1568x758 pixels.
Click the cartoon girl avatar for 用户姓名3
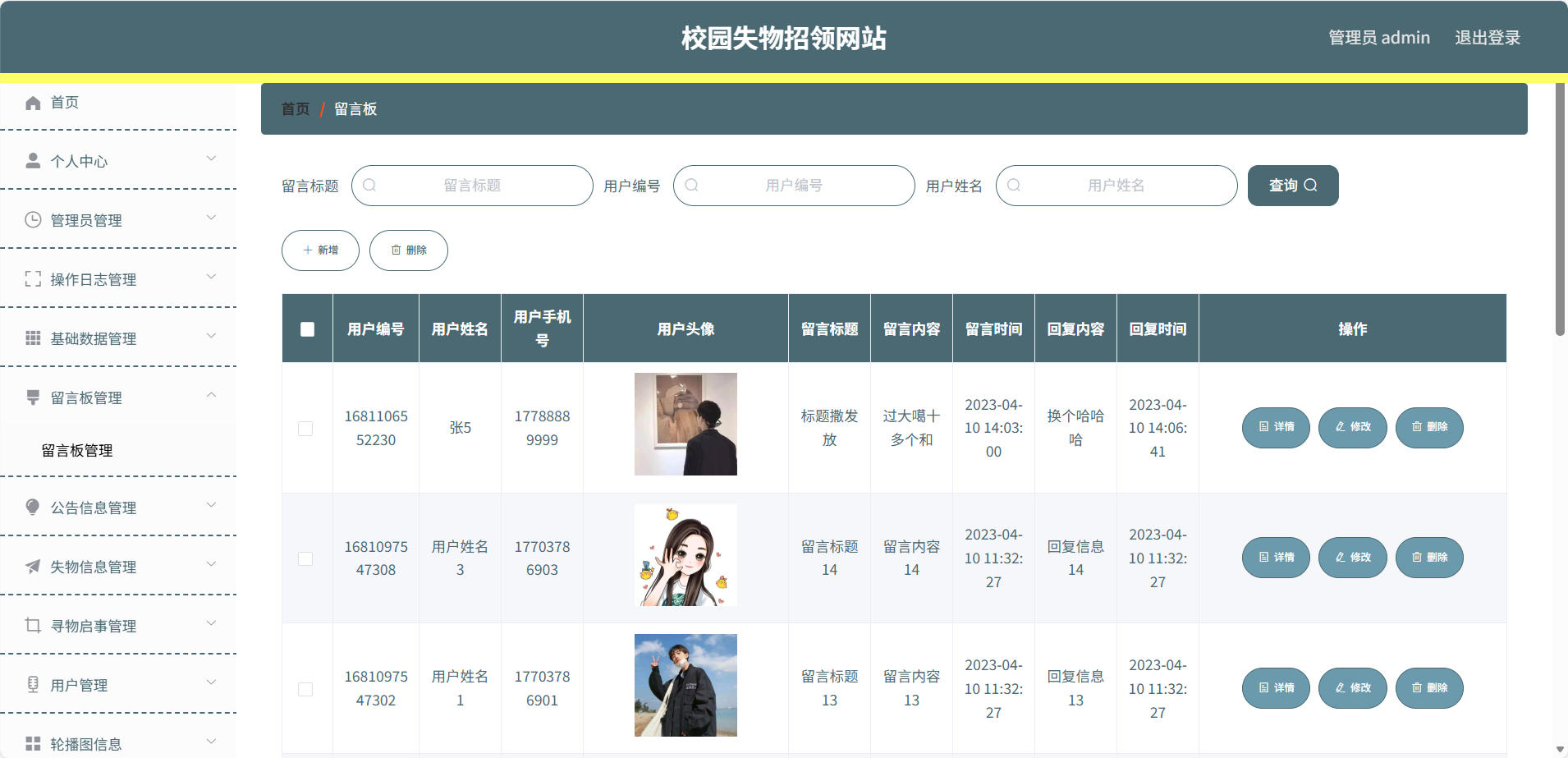[x=685, y=555]
